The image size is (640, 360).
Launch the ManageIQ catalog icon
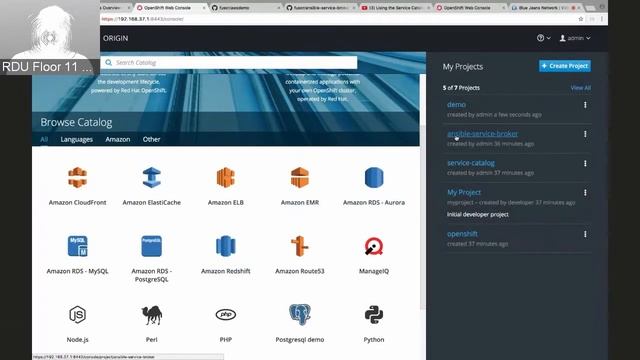[374, 246]
